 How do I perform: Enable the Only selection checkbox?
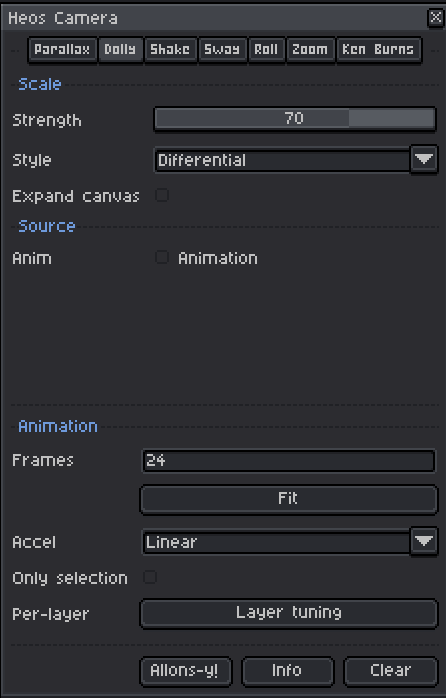[150, 577]
